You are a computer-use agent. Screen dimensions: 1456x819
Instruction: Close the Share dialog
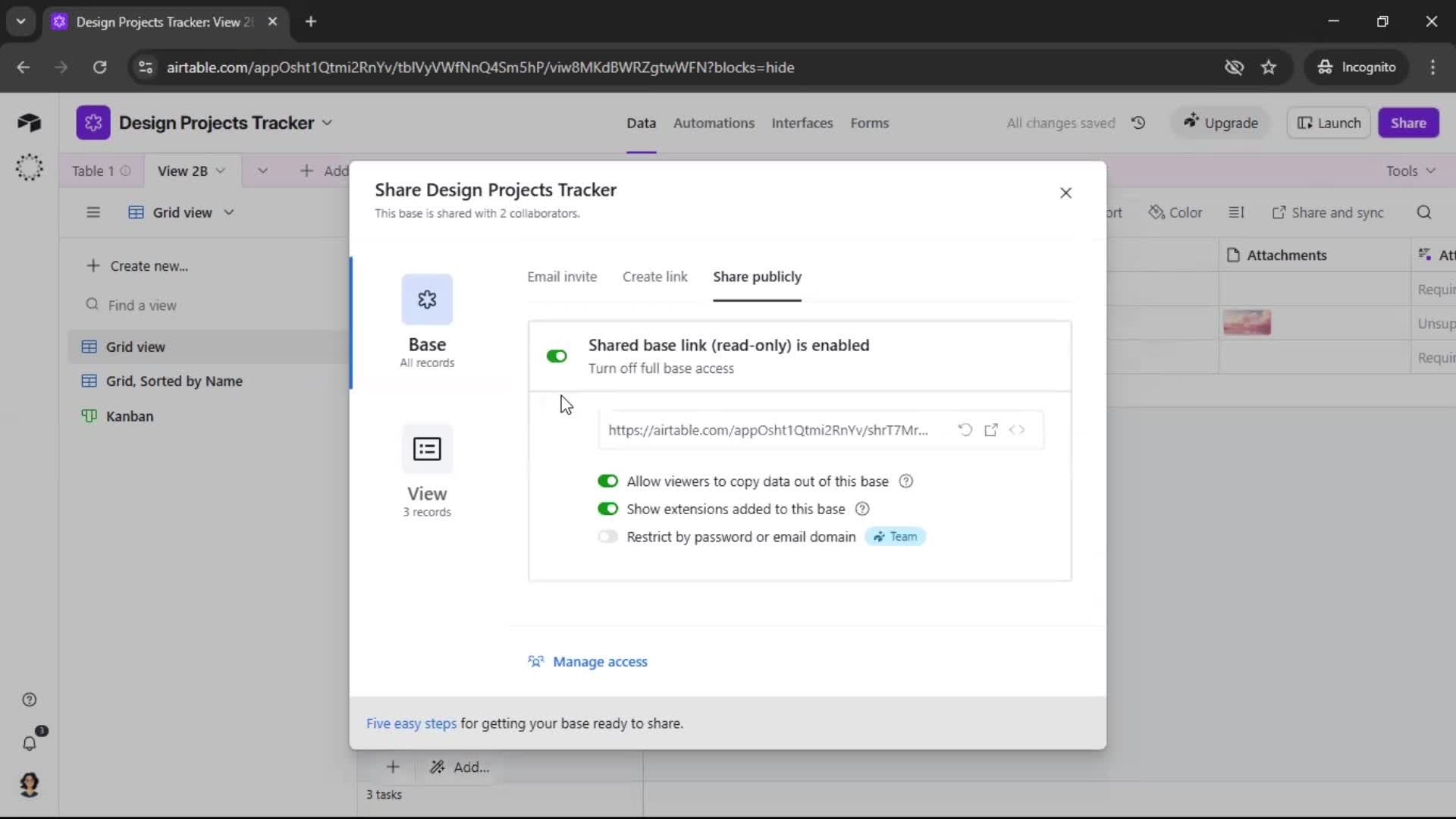click(1065, 193)
